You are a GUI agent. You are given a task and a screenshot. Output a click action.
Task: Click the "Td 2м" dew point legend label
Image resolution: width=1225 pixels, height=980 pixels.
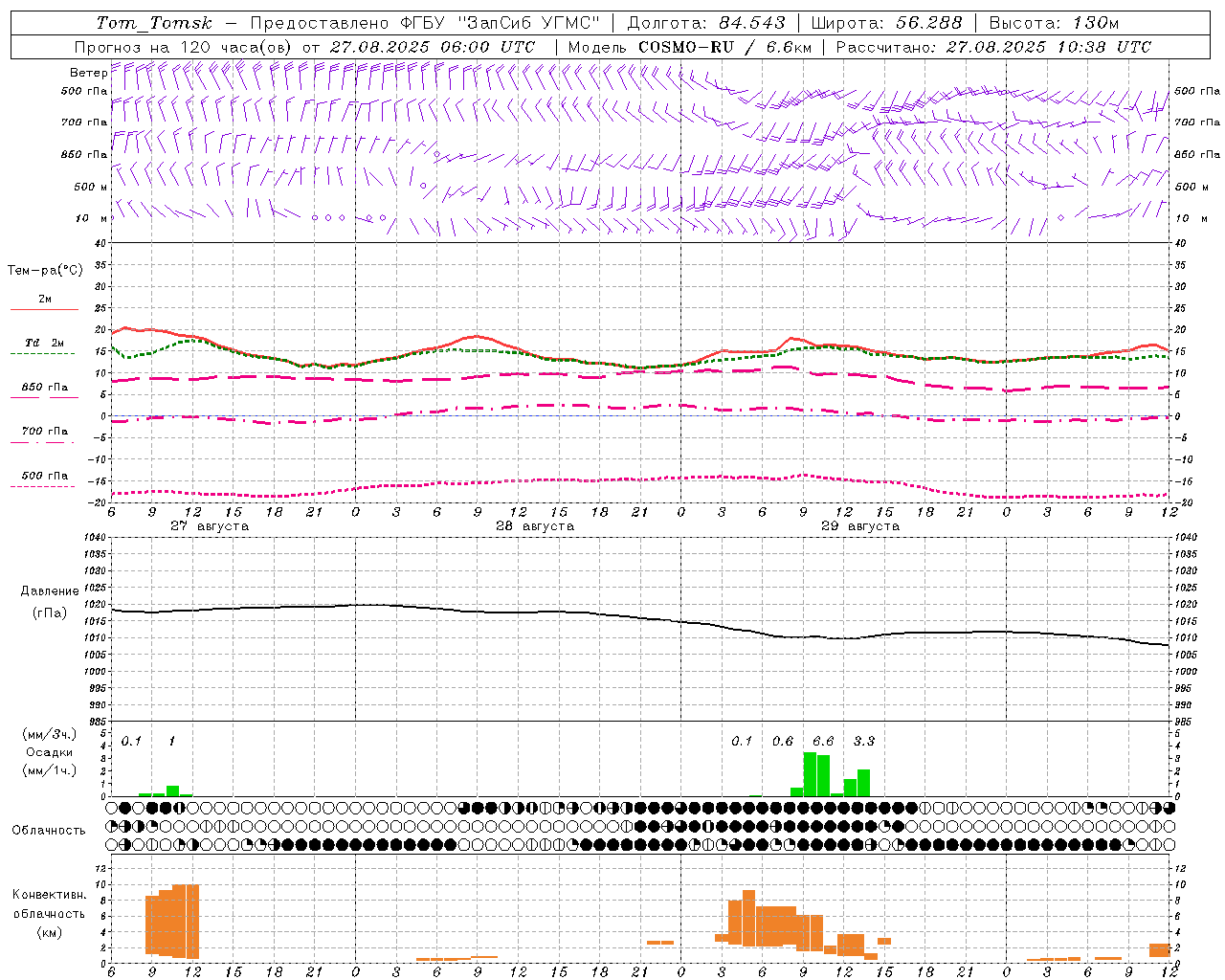44,343
